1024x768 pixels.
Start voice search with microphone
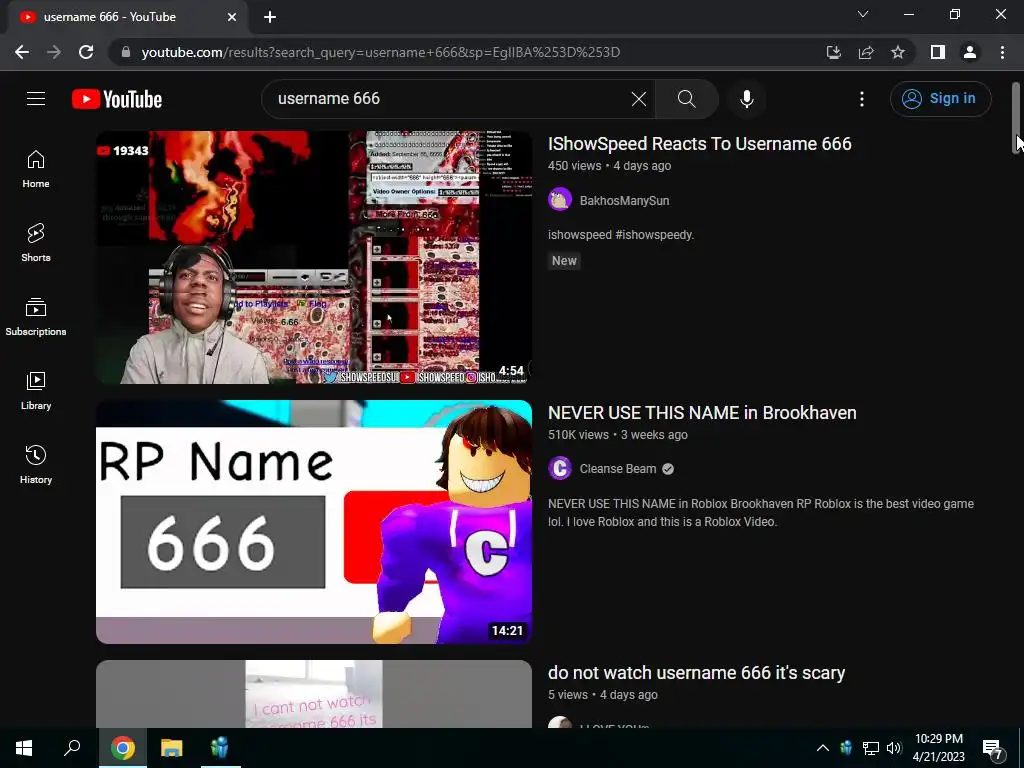pyautogui.click(x=746, y=99)
